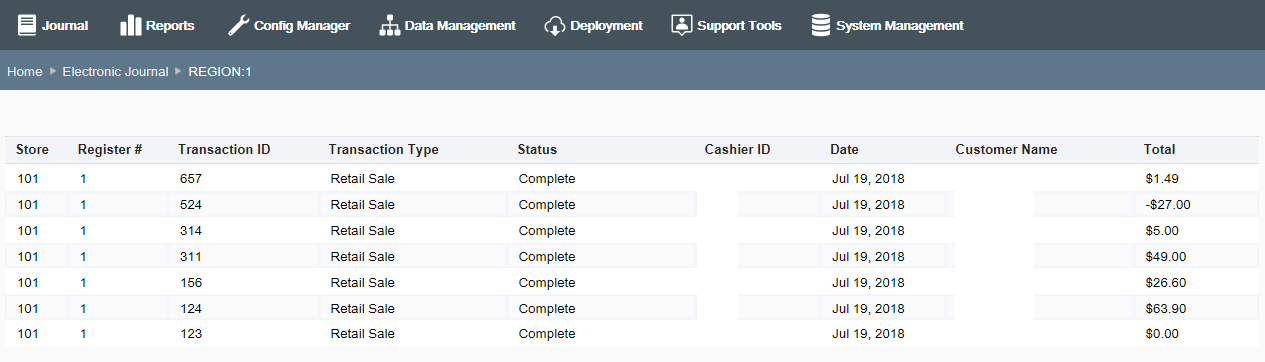The width and height of the screenshot is (1265, 362).
Task: Click Retail Sale in transaction 524 row
Action: tap(363, 205)
